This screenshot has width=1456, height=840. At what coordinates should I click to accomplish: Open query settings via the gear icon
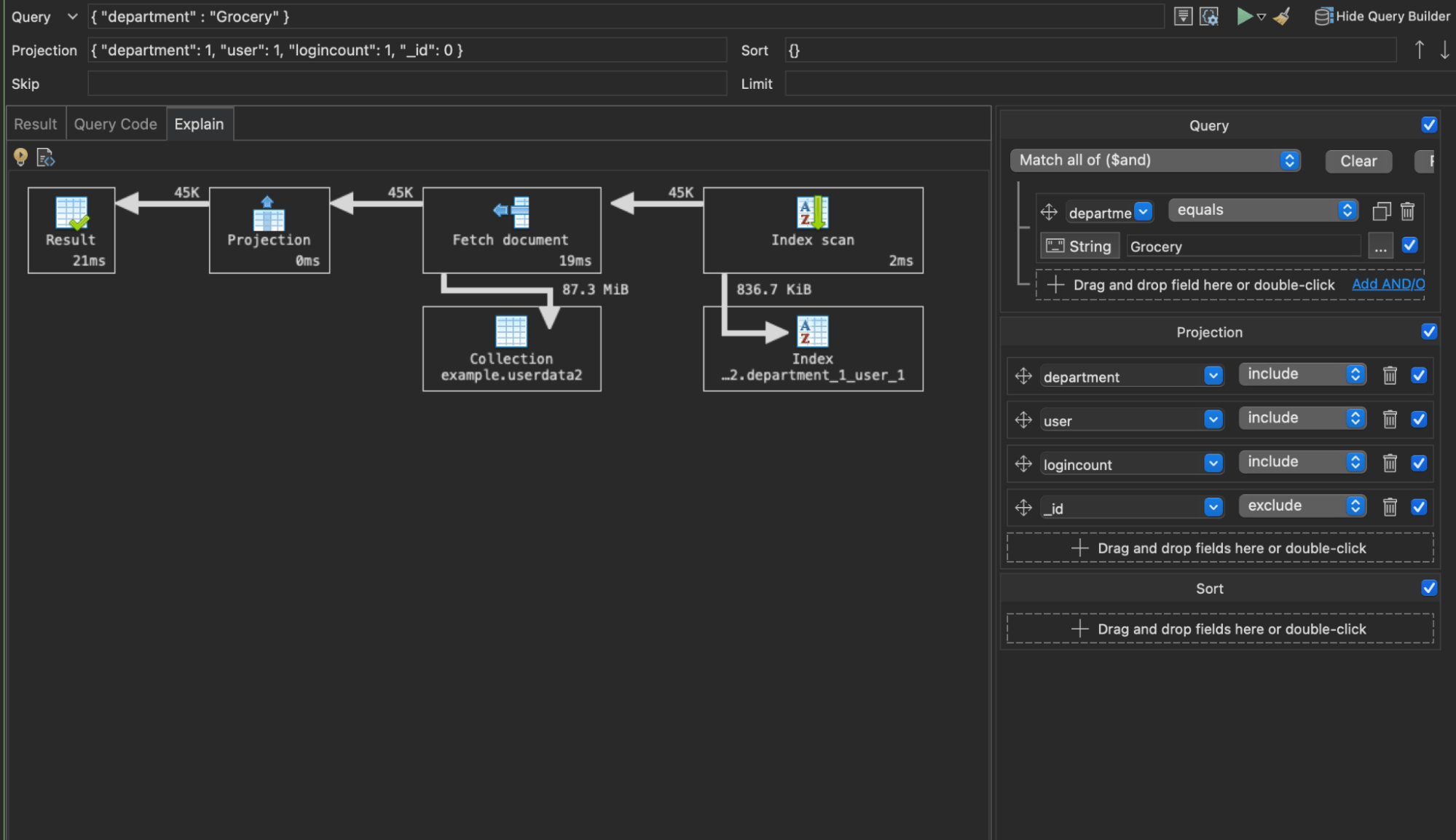tap(1210, 16)
